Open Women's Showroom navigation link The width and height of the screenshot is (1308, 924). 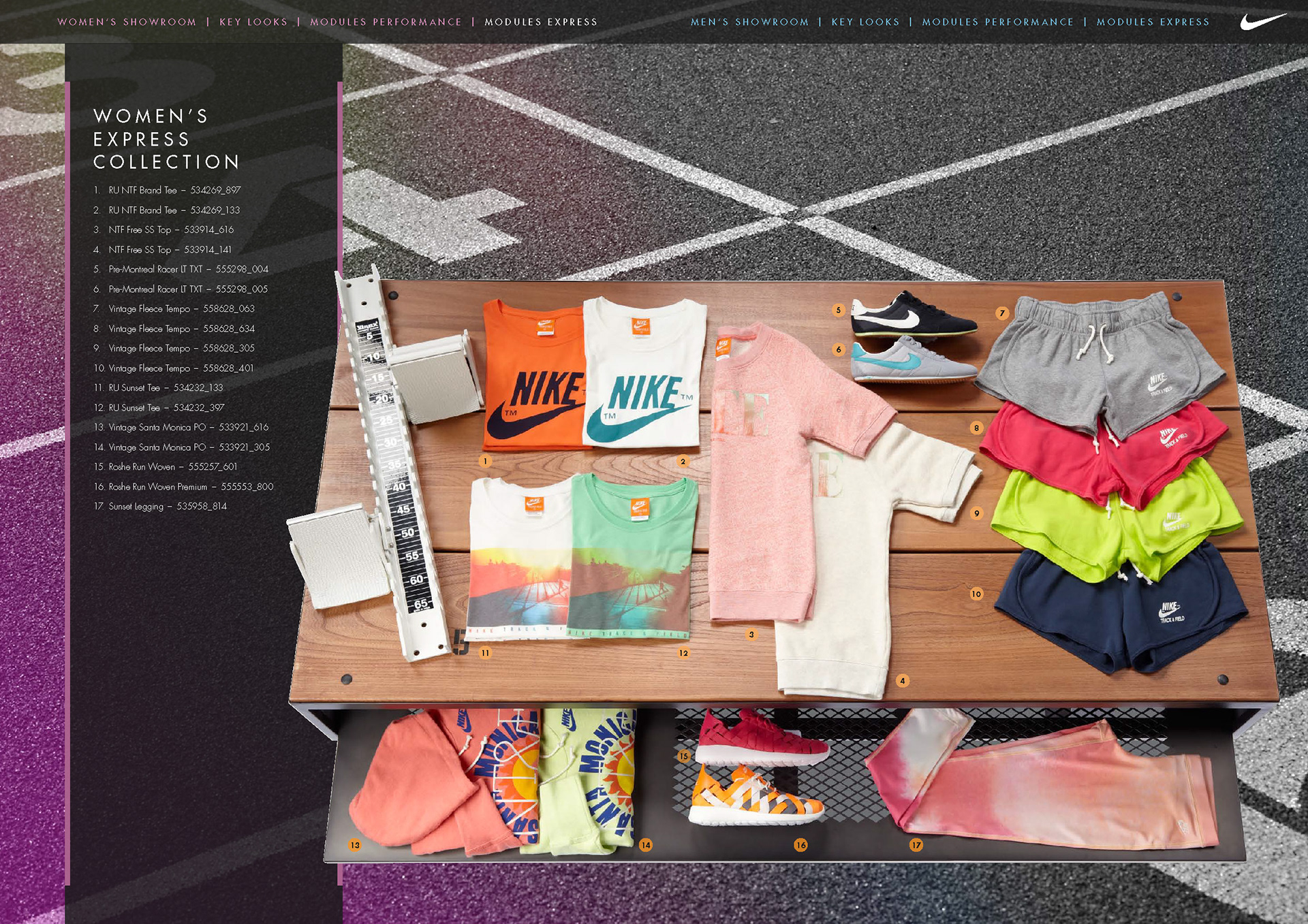click(127, 22)
